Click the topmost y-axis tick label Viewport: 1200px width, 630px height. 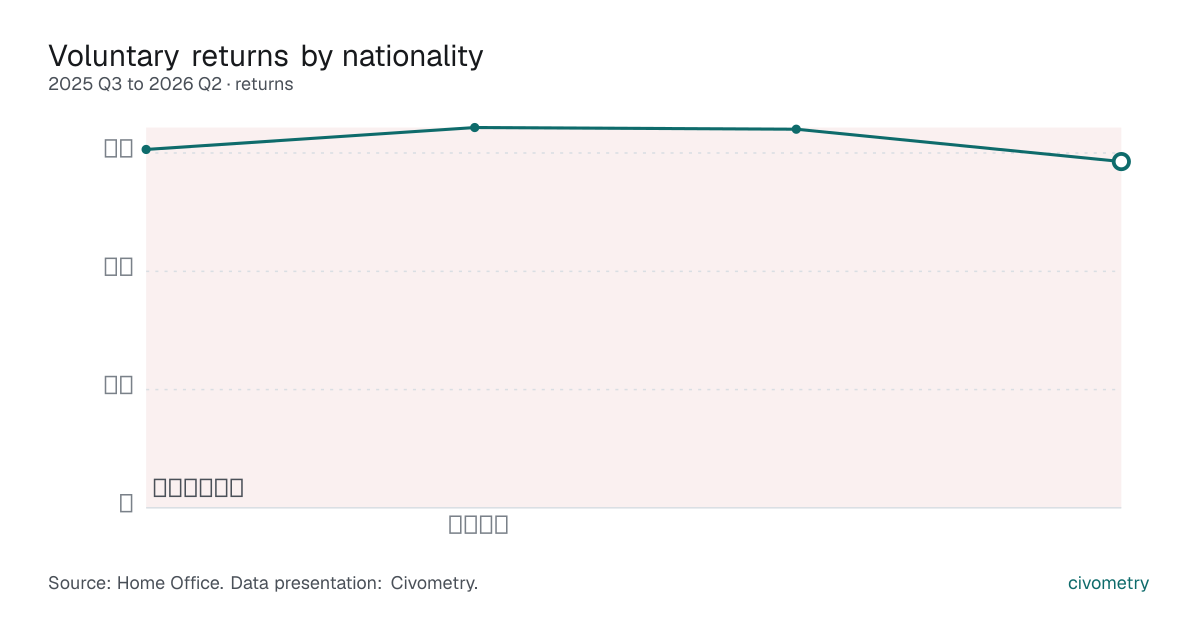(119, 148)
